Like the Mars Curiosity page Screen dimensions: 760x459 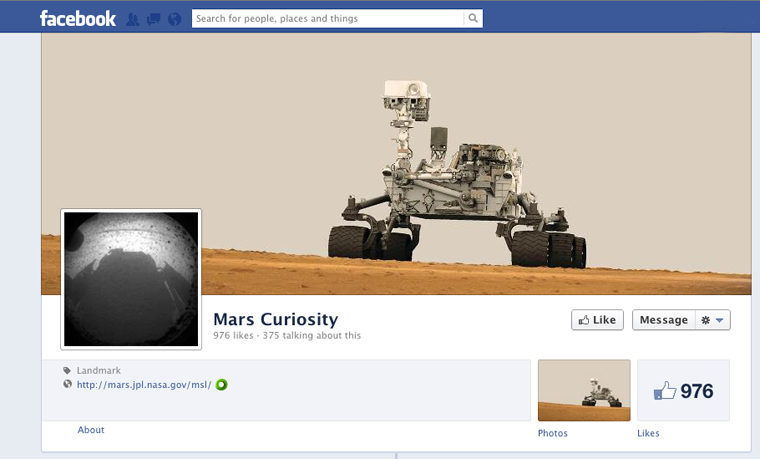[597, 320]
